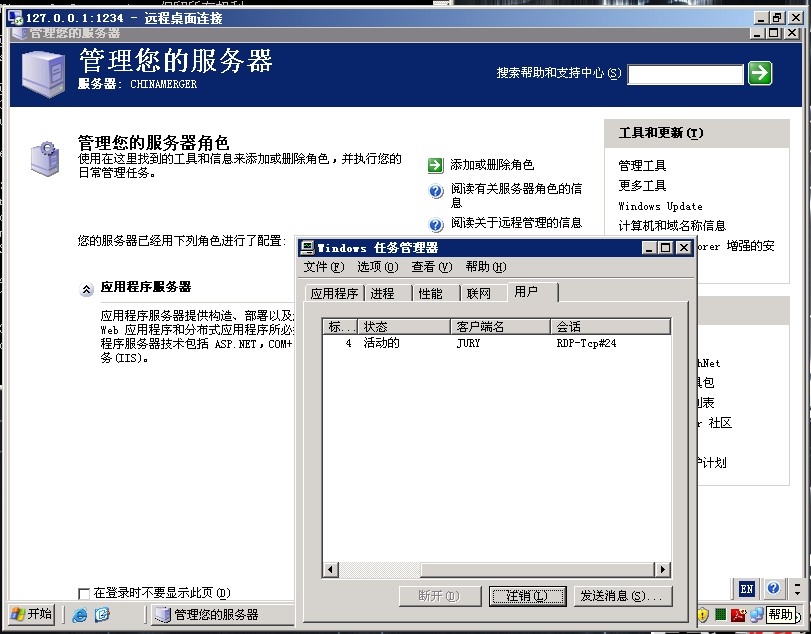
Task: Switch to the 应用程序 tab
Action: [x=334, y=293]
